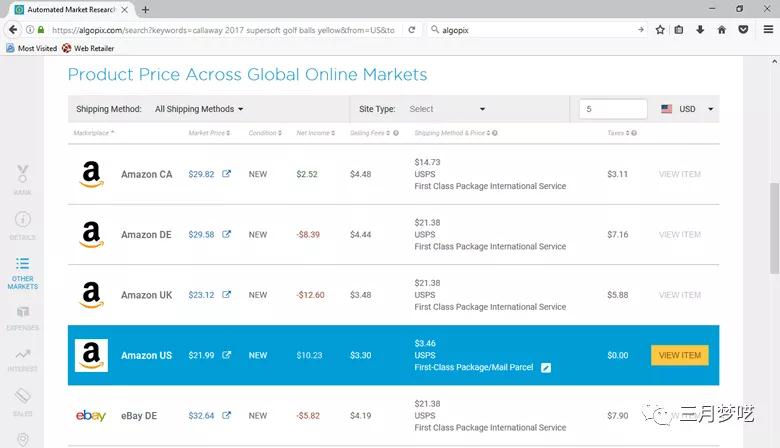Click the yellow VIEW ITEM button

[x=679, y=355]
